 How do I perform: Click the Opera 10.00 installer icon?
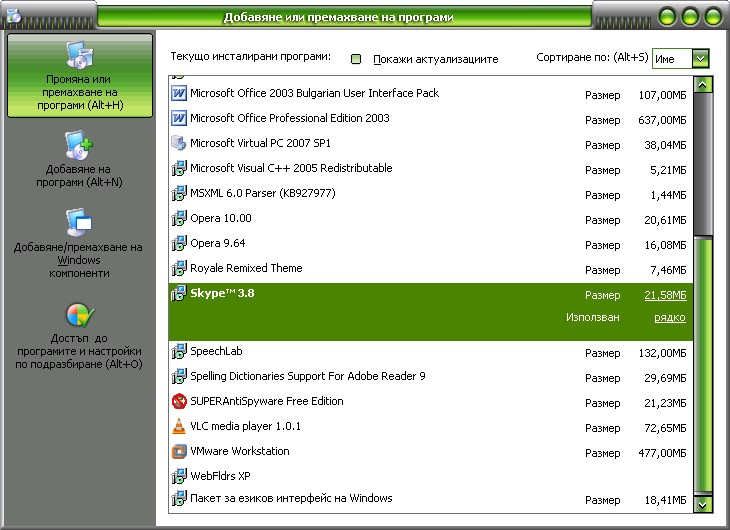[x=179, y=218]
